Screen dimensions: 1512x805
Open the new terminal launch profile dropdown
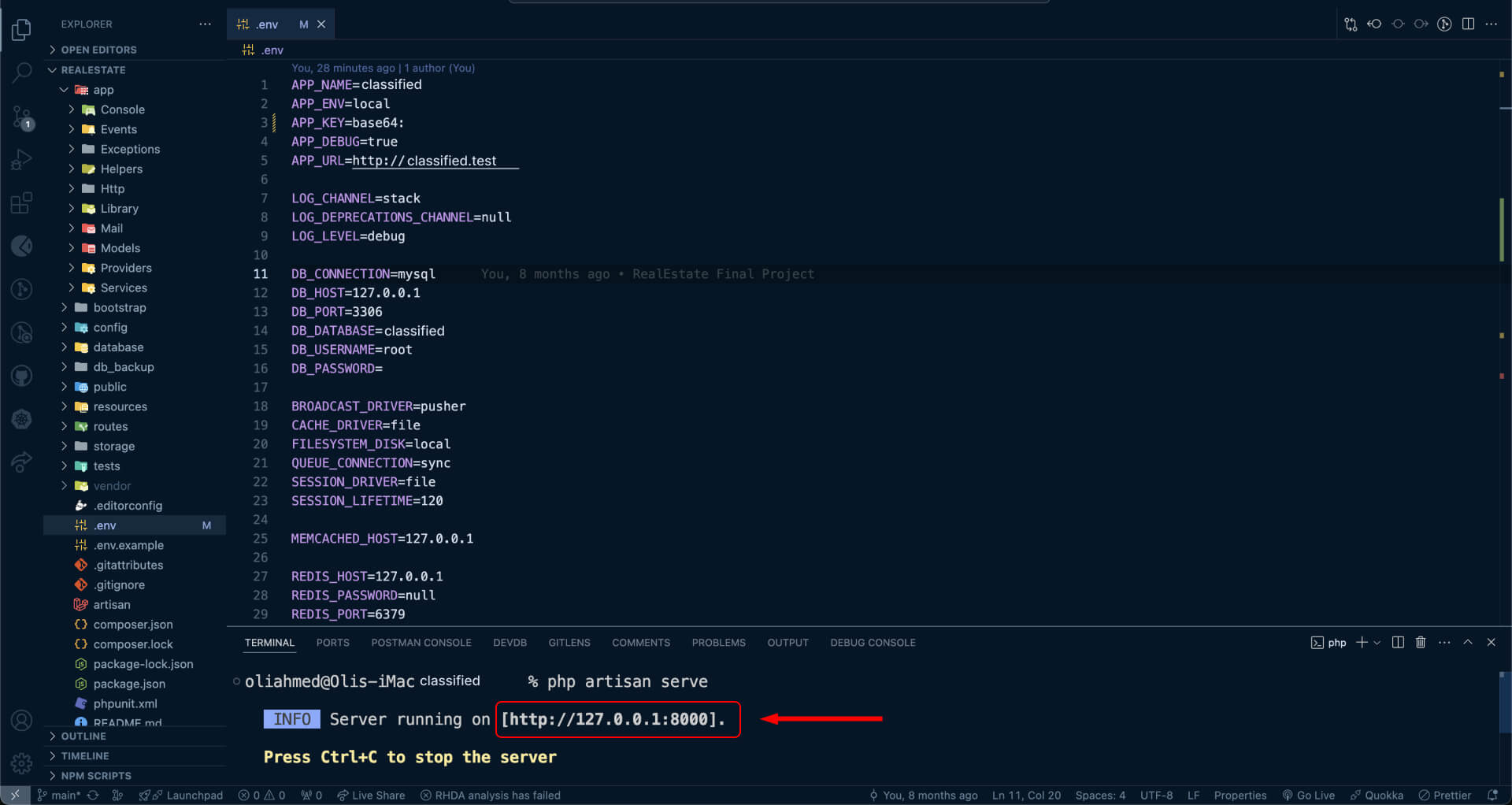pos(1377,643)
